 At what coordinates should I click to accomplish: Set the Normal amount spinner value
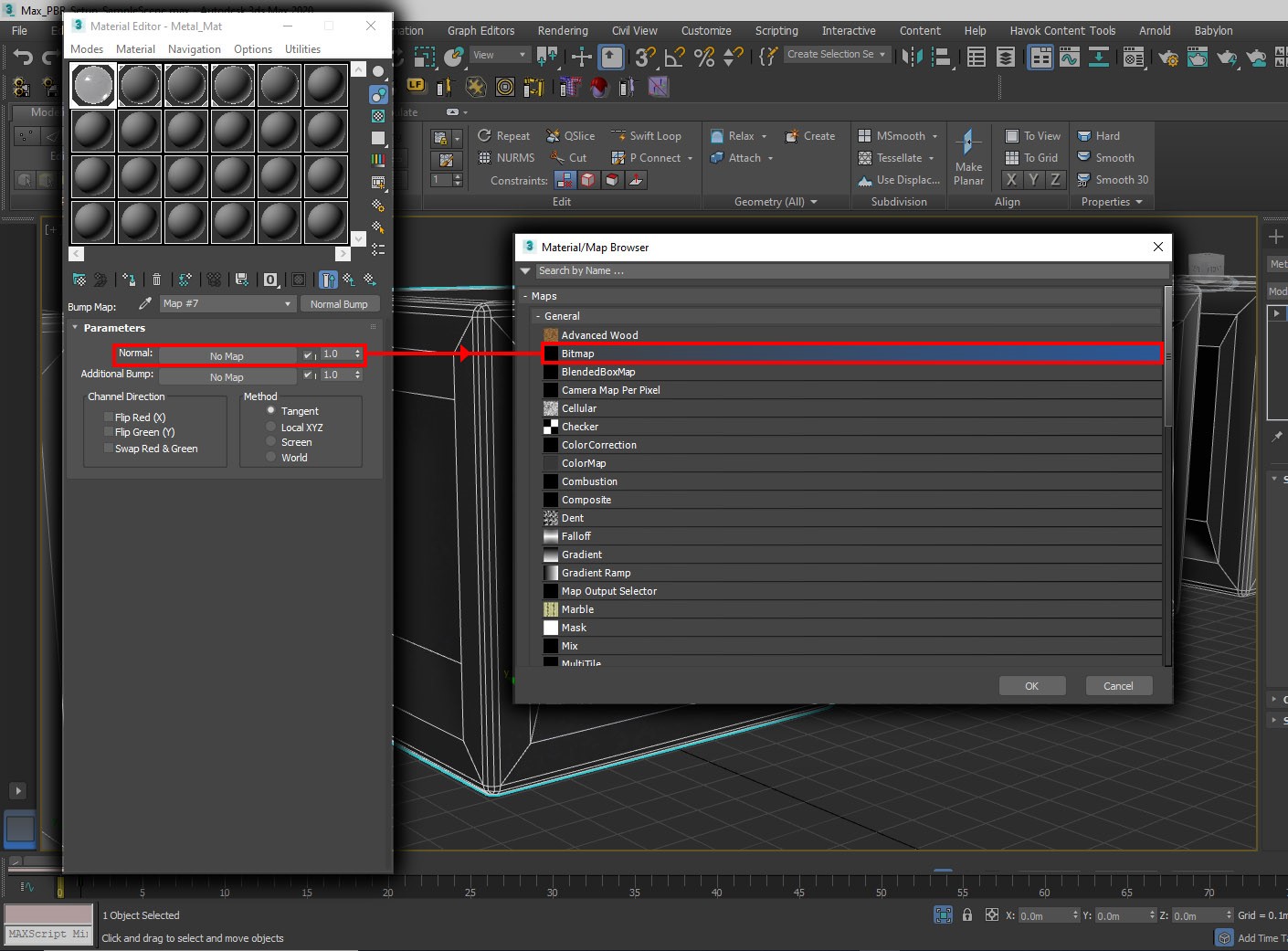(356, 354)
